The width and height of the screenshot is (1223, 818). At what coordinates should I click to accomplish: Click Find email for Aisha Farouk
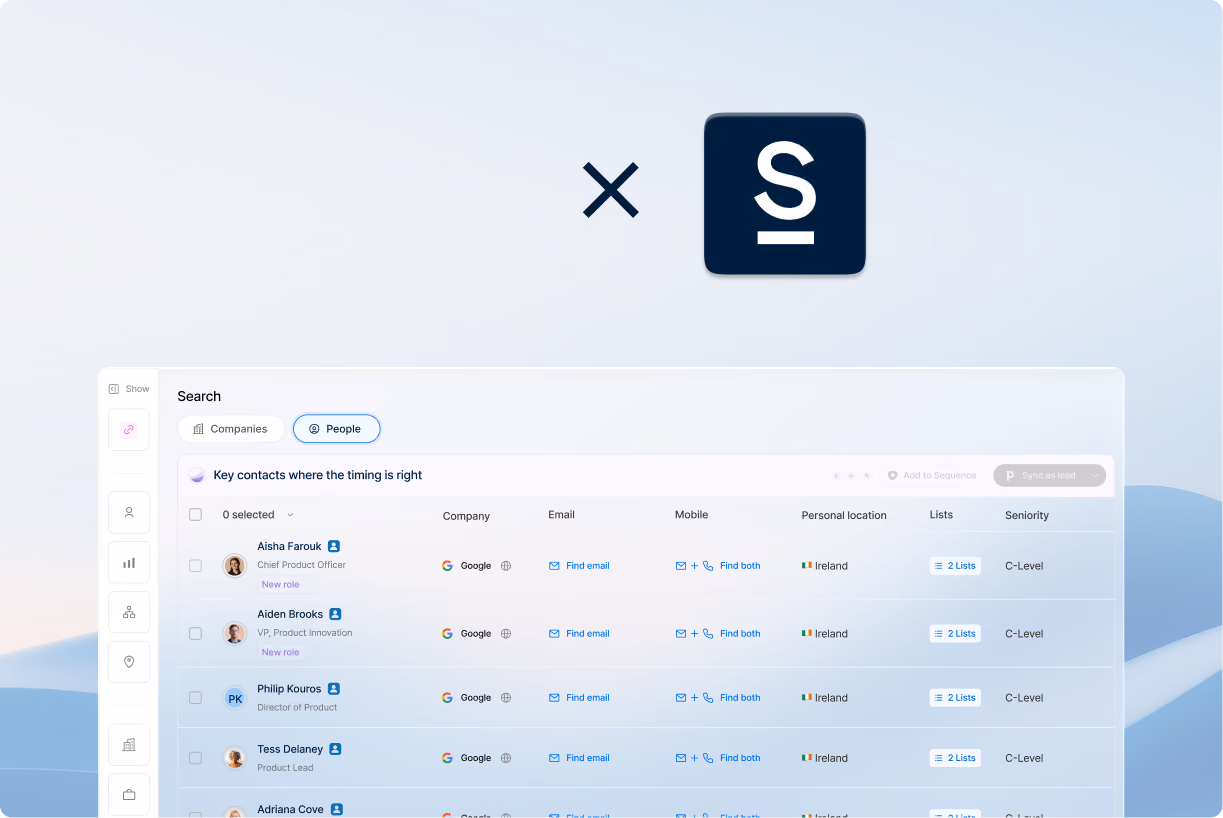[579, 566]
